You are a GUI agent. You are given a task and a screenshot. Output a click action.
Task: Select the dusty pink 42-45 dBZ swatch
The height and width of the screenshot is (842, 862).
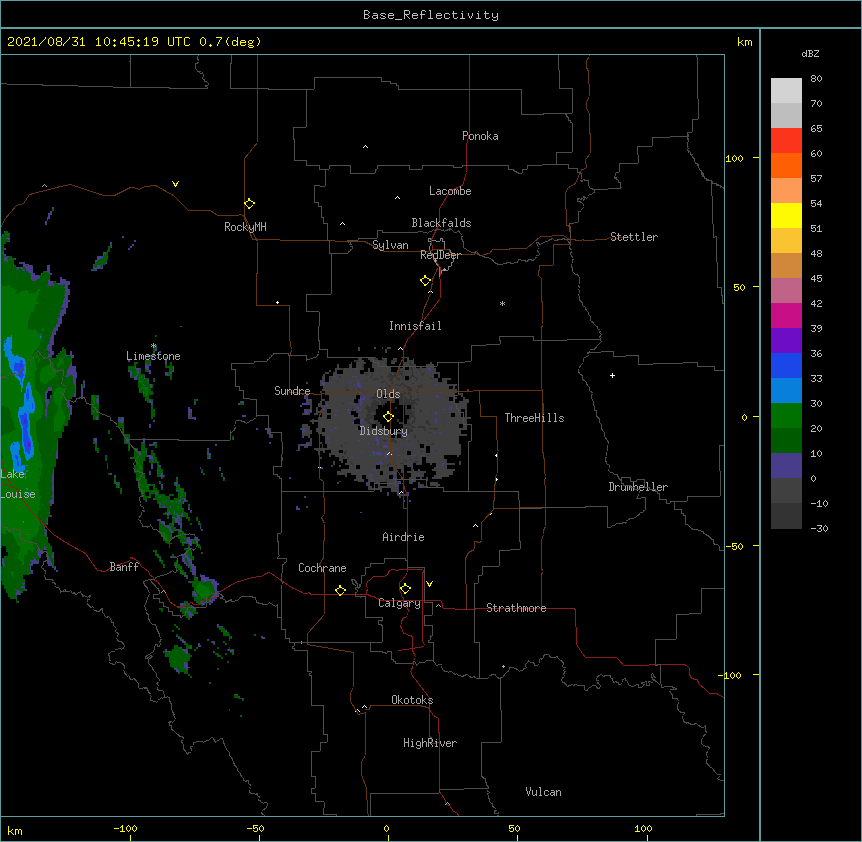[786, 291]
